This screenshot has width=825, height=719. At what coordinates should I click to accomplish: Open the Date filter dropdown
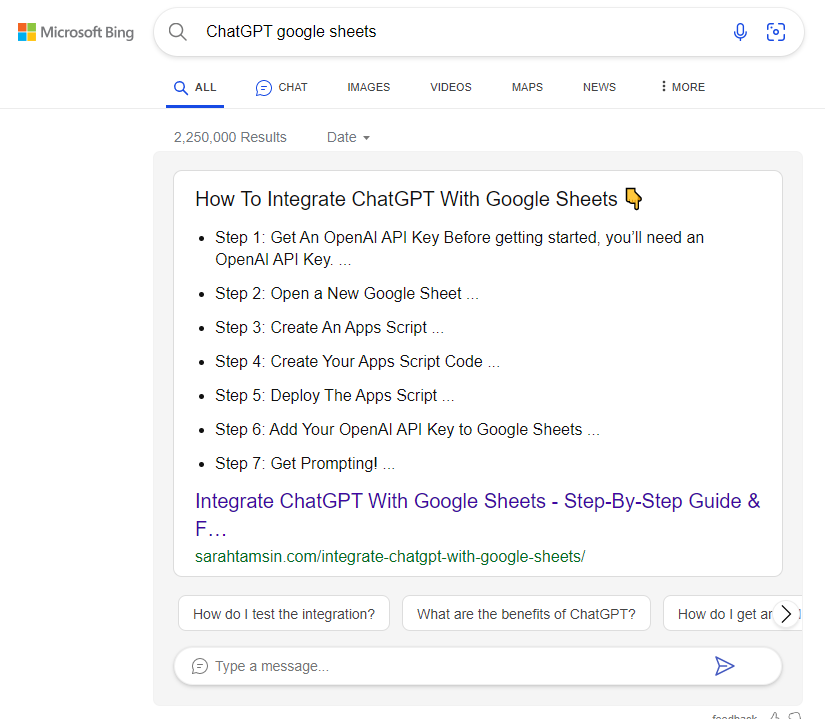348,137
